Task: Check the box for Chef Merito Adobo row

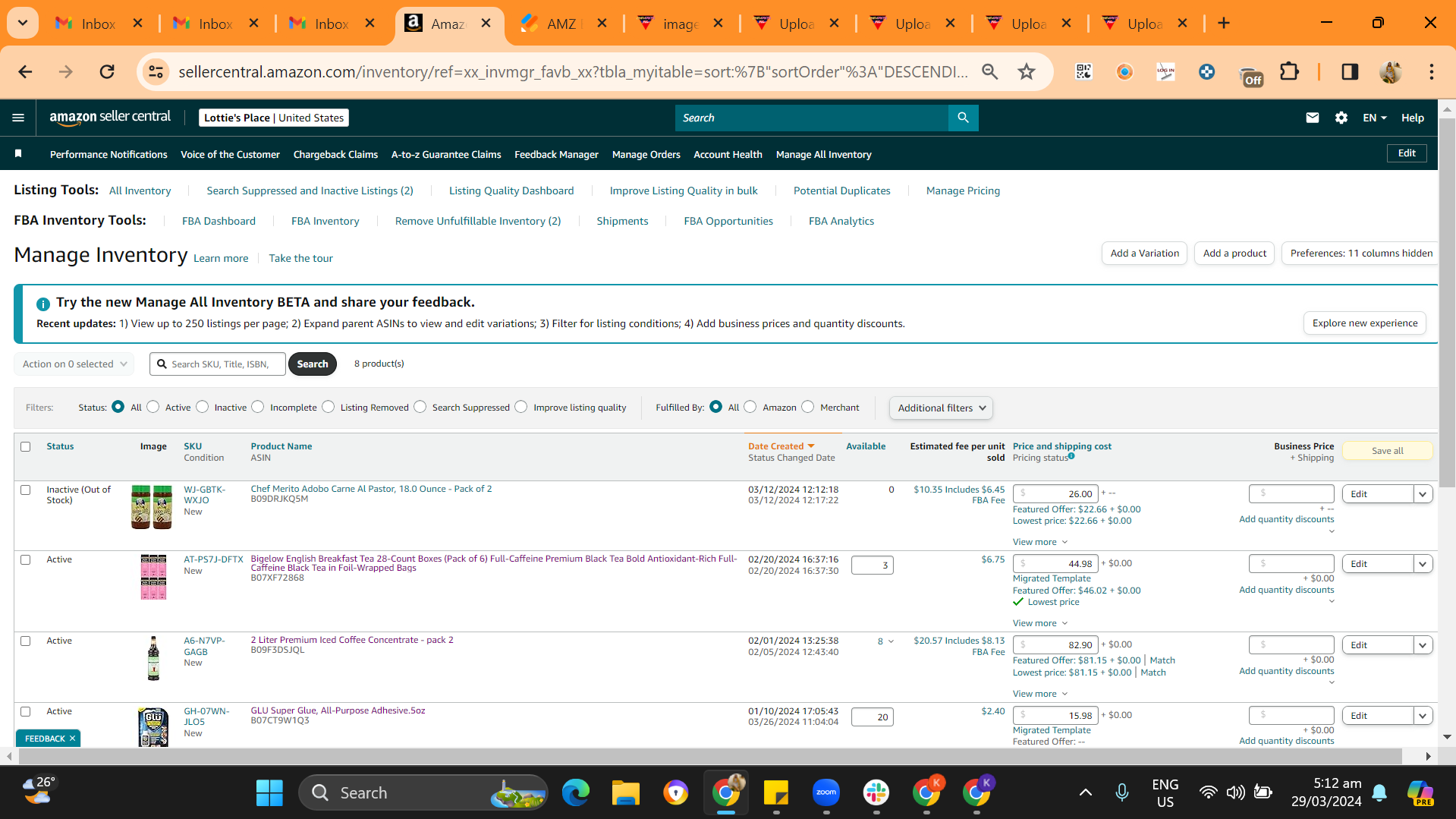Action: tap(26, 490)
